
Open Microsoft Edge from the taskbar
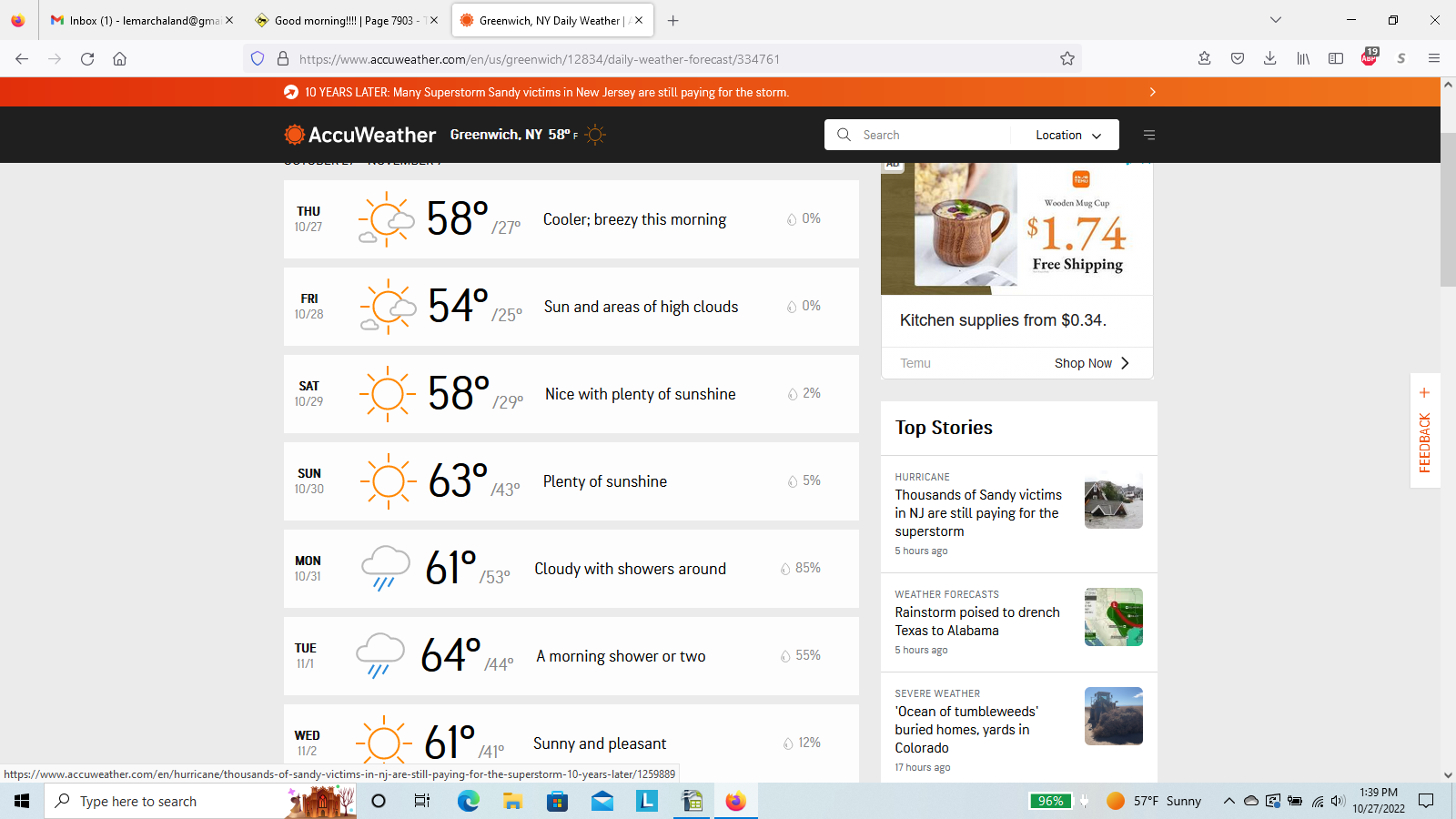pos(468,801)
